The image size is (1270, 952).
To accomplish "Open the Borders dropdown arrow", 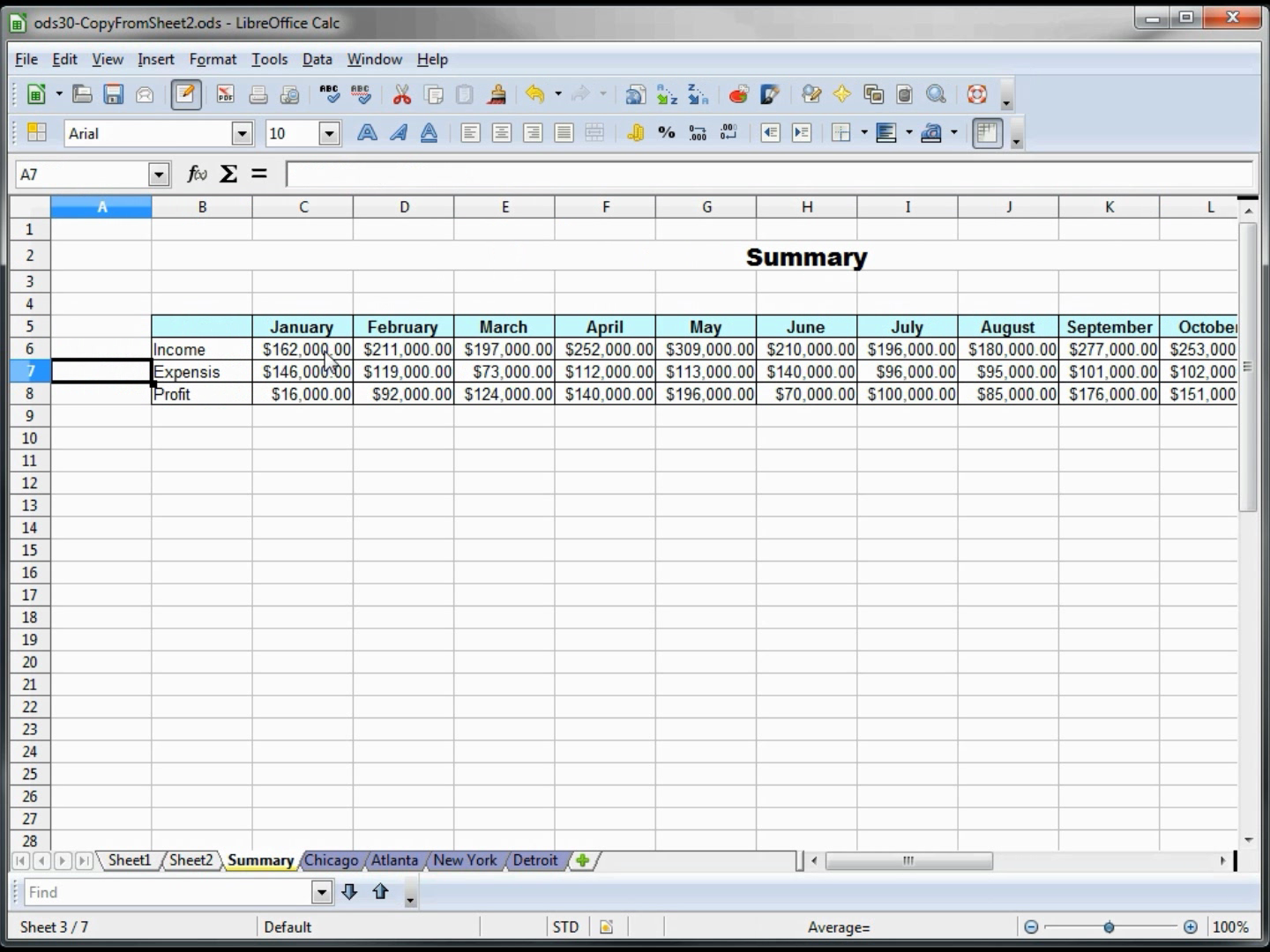I will coord(863,133).
